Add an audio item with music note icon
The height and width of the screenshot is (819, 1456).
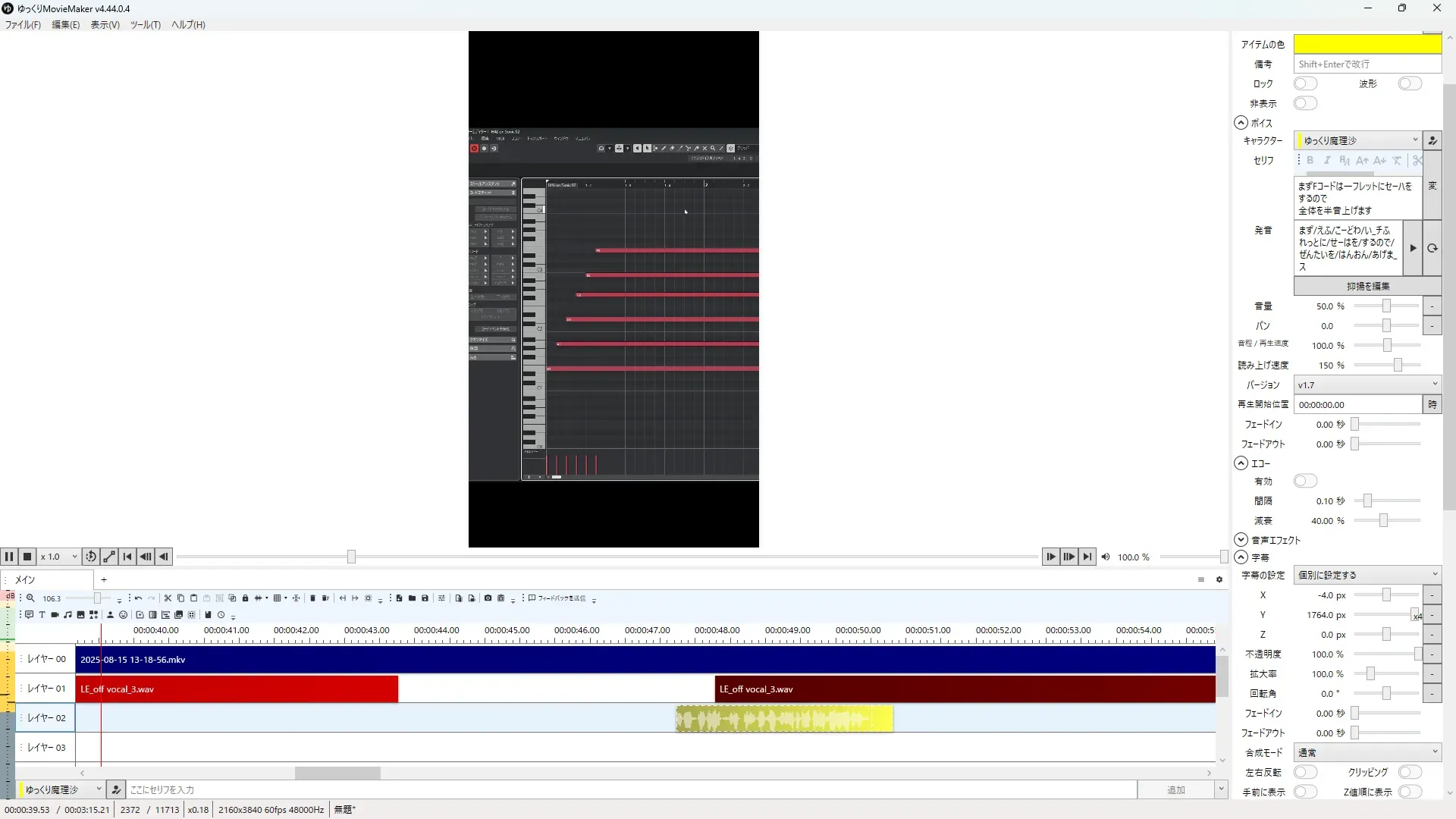pos(67,615)
